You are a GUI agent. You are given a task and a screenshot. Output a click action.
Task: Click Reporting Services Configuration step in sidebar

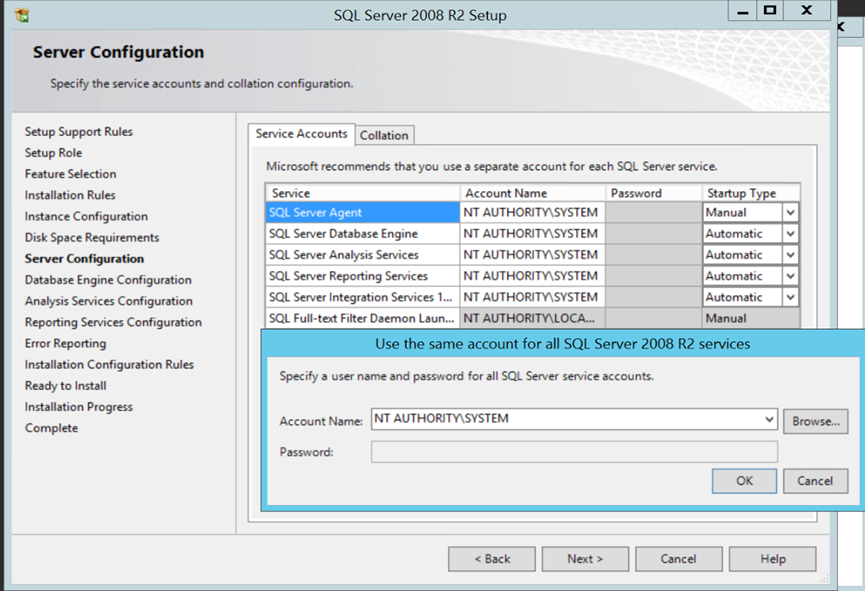click(113, 322)
